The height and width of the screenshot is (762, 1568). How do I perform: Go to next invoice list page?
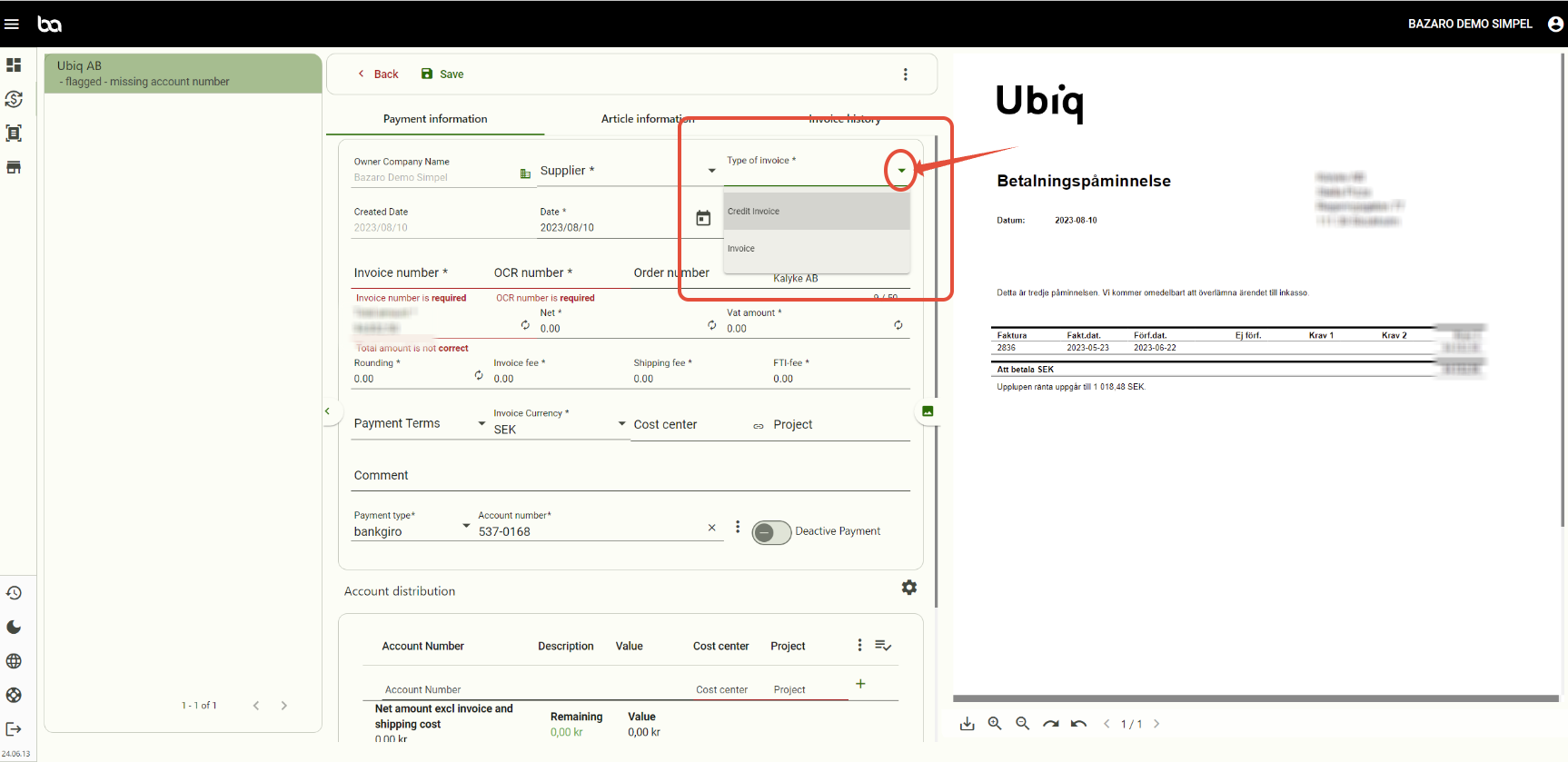[x=284, y=706]
